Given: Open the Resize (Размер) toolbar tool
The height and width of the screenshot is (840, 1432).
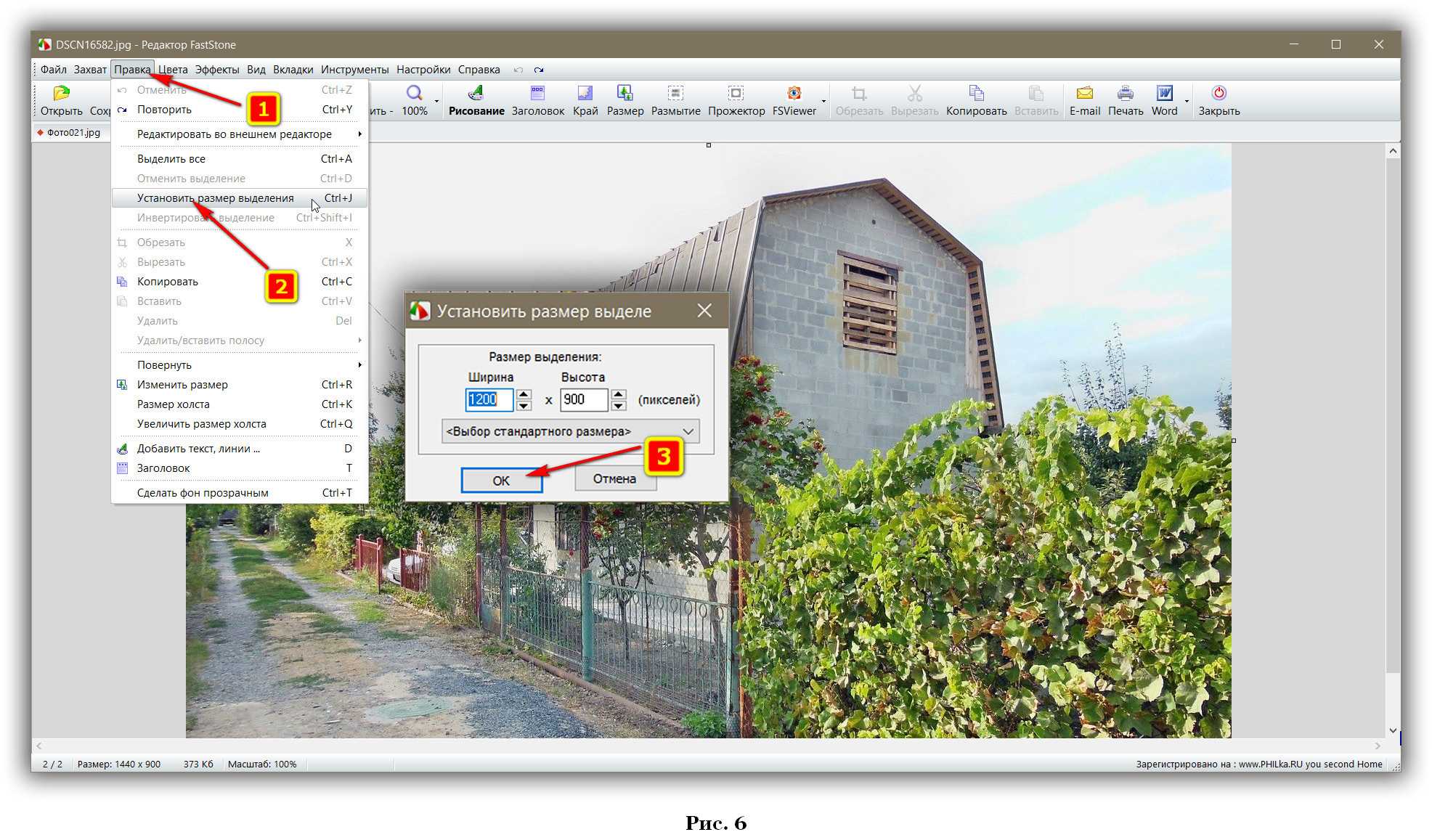Looking at the screenshot, I should [x=625, y=94].
